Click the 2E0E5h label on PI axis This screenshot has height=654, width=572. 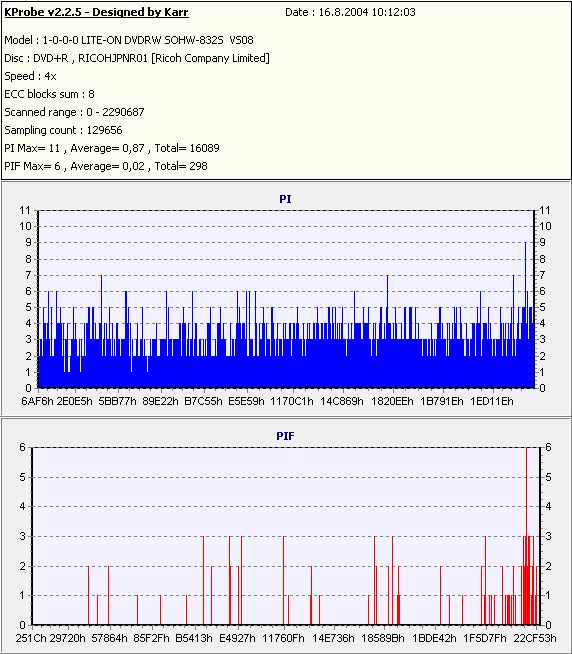(x=74, y=401)
